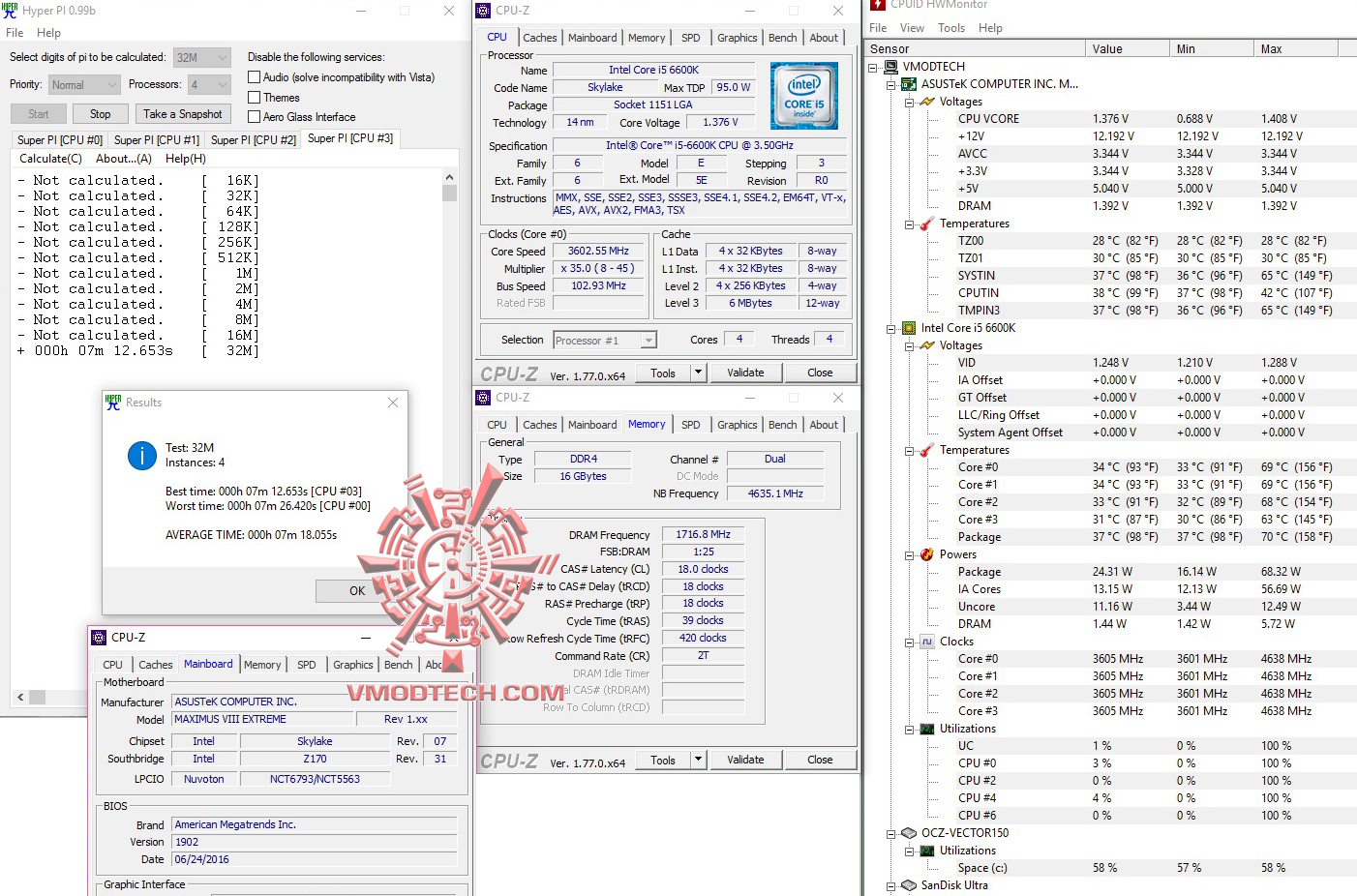Click the OCZ-VECTOR150 drive icon

(x=907, y=832)
